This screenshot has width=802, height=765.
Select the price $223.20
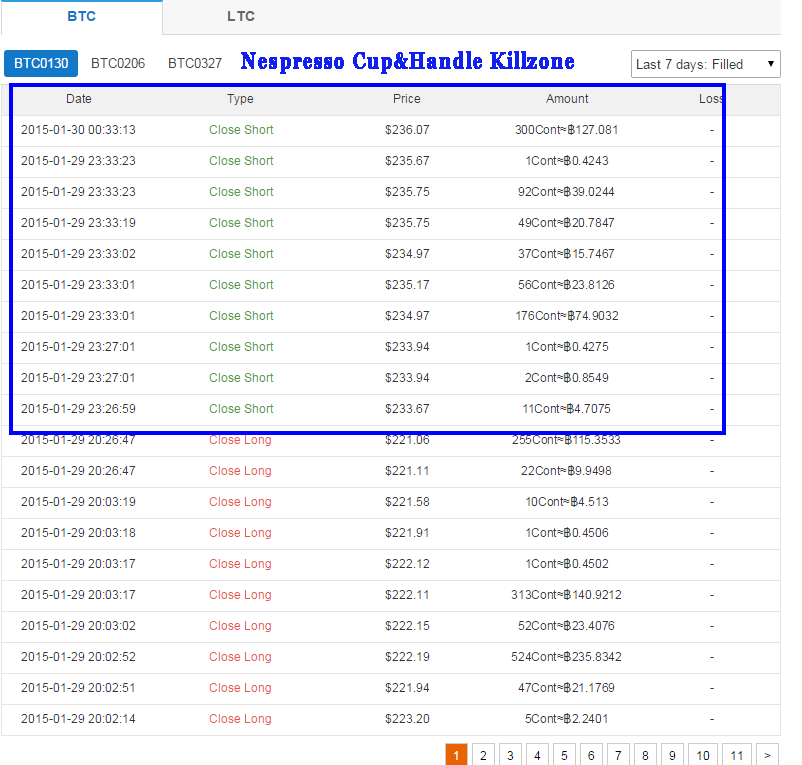407,718
